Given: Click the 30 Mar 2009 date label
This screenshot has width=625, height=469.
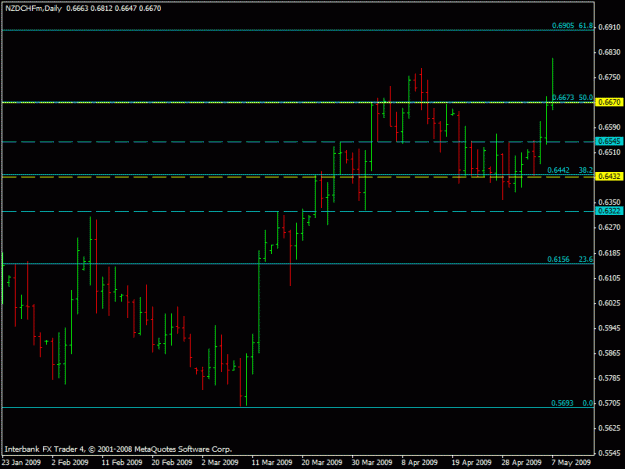Looking at the screenshot, I should (372, 462).
